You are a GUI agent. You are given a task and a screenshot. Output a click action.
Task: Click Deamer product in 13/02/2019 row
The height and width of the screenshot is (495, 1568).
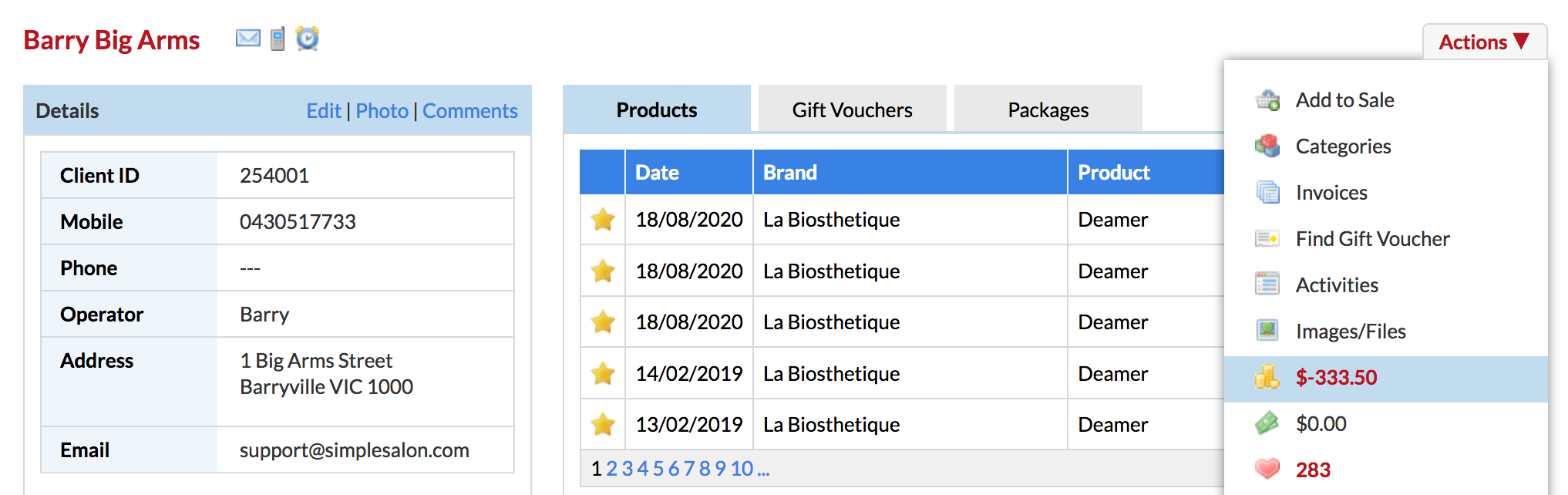tap(1113, 425)
